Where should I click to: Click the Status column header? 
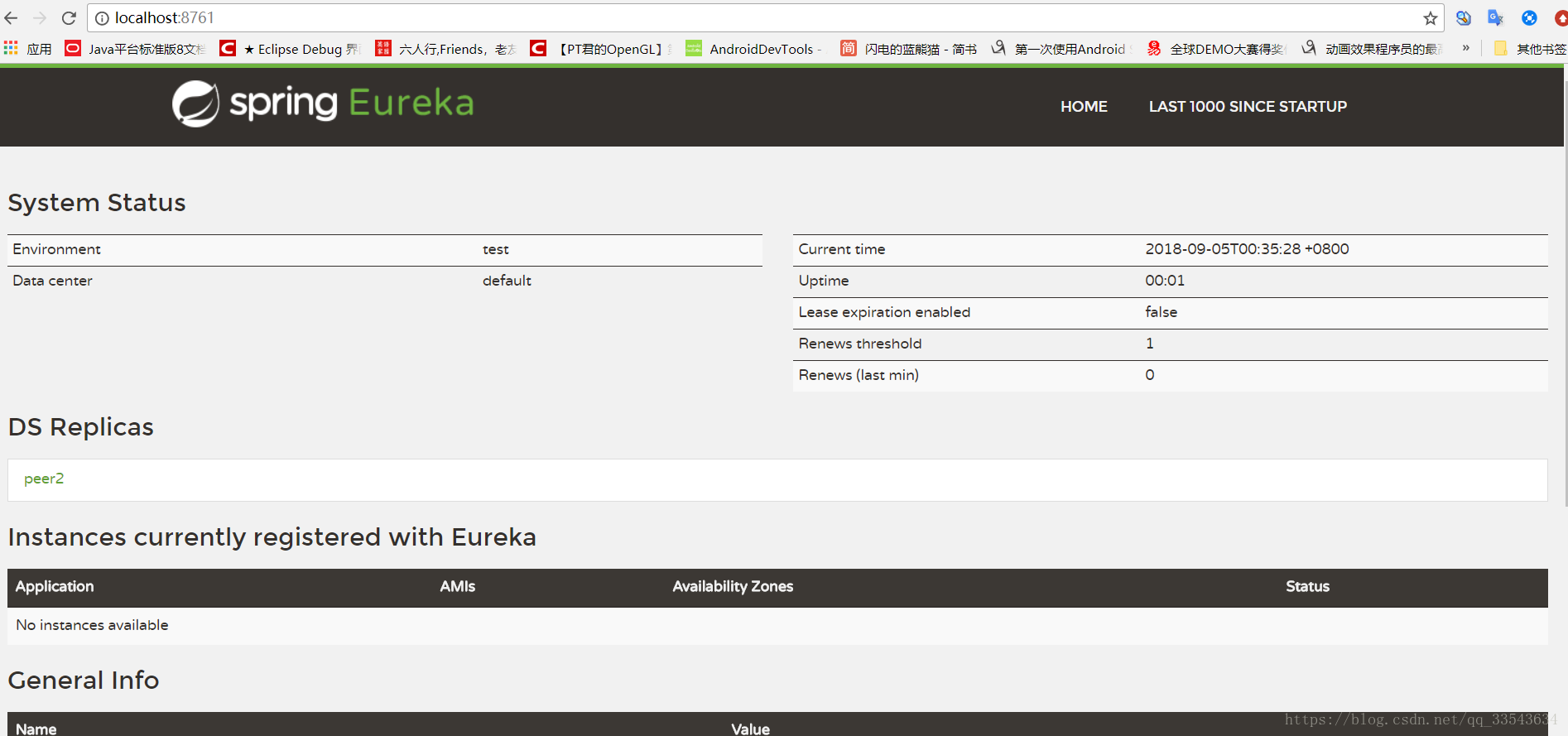click(x=1307, y=586)
